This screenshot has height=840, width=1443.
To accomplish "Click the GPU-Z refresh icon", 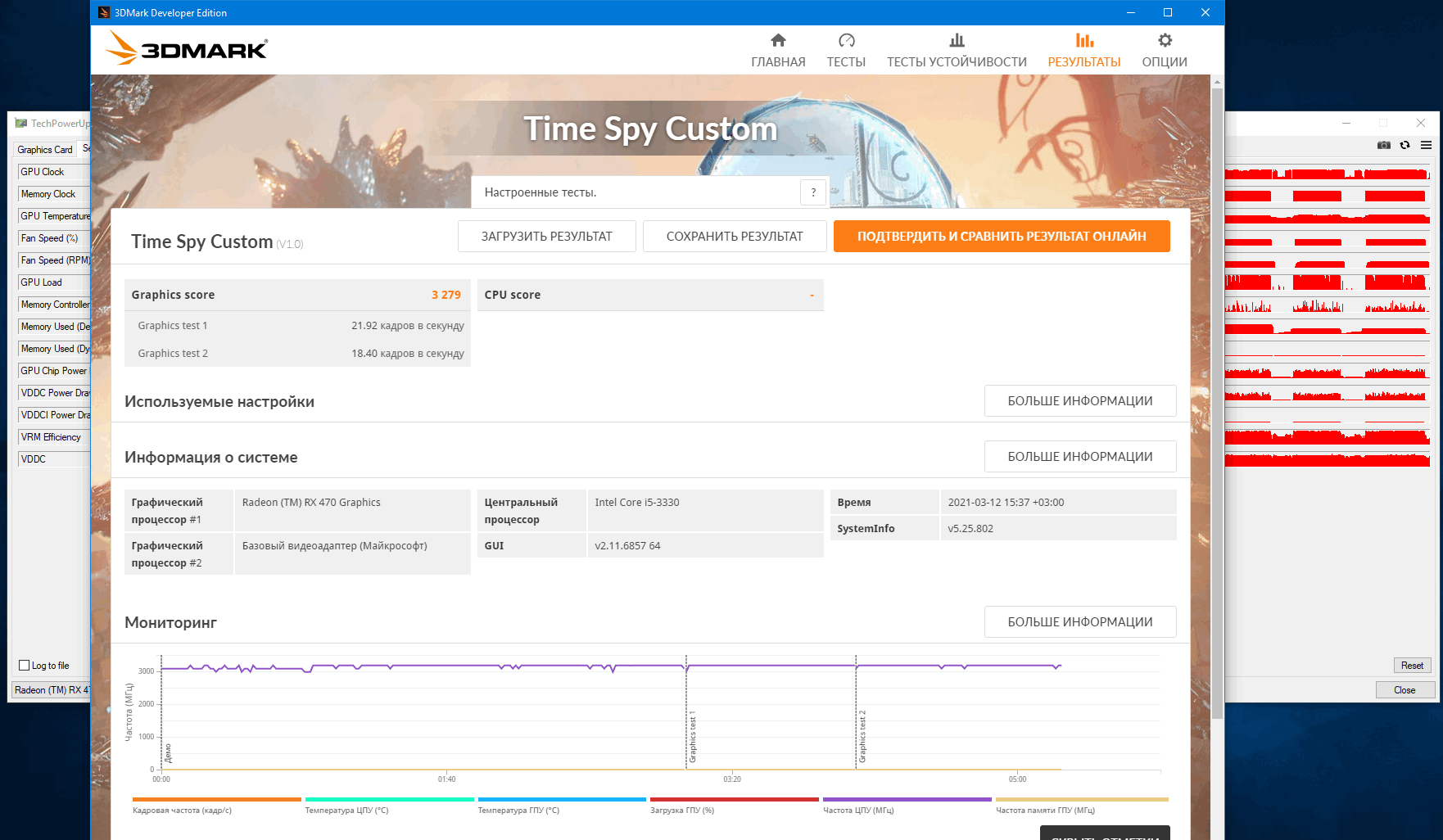I will [1405, 145].
